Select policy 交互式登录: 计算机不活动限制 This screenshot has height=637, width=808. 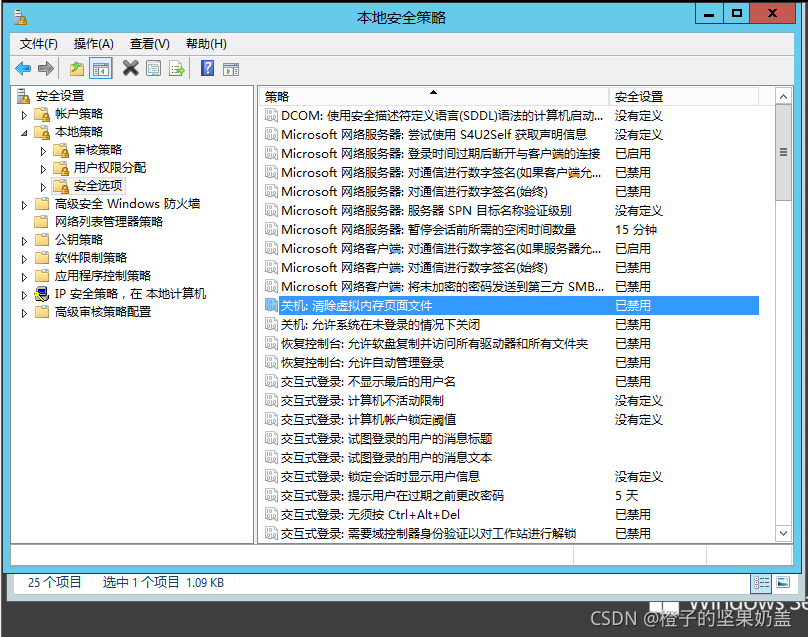click(362, 400)
